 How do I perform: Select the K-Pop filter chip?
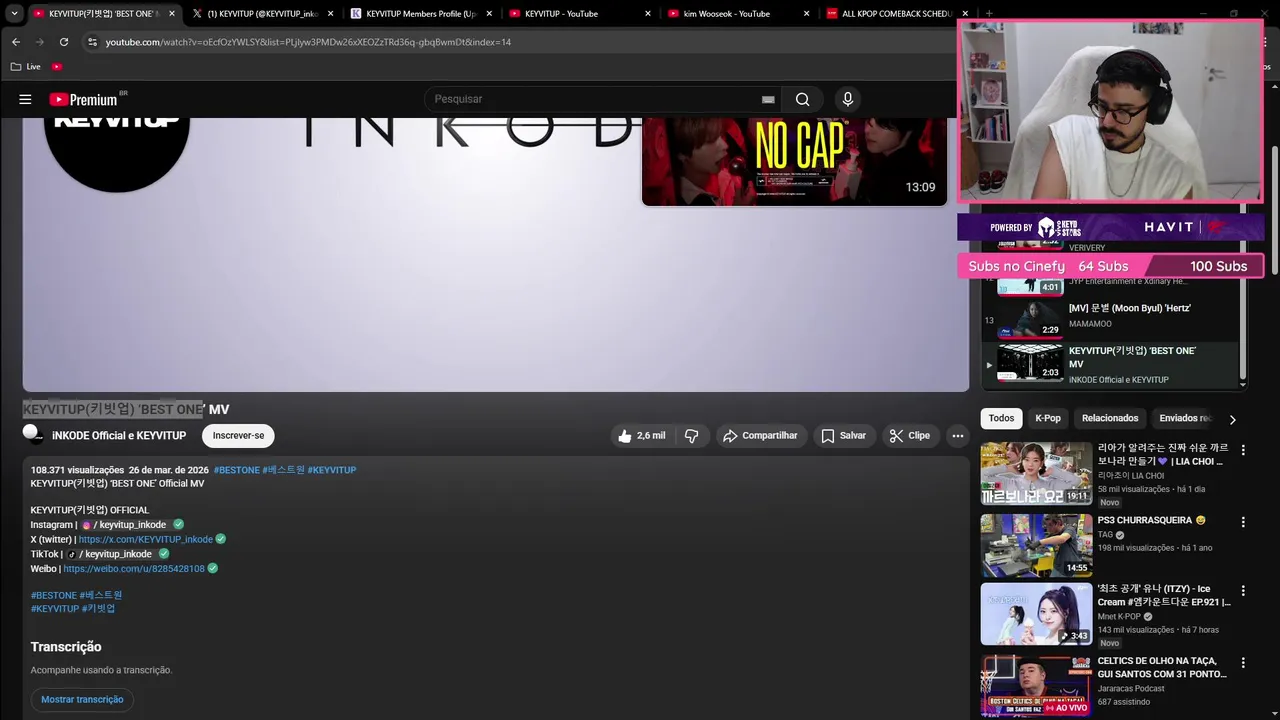tap(1048, 418)
